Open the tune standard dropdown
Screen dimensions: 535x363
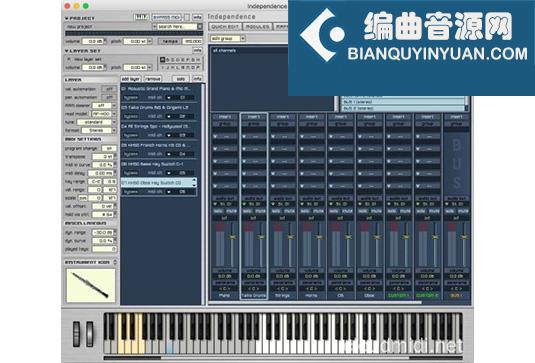click(97, 122)
